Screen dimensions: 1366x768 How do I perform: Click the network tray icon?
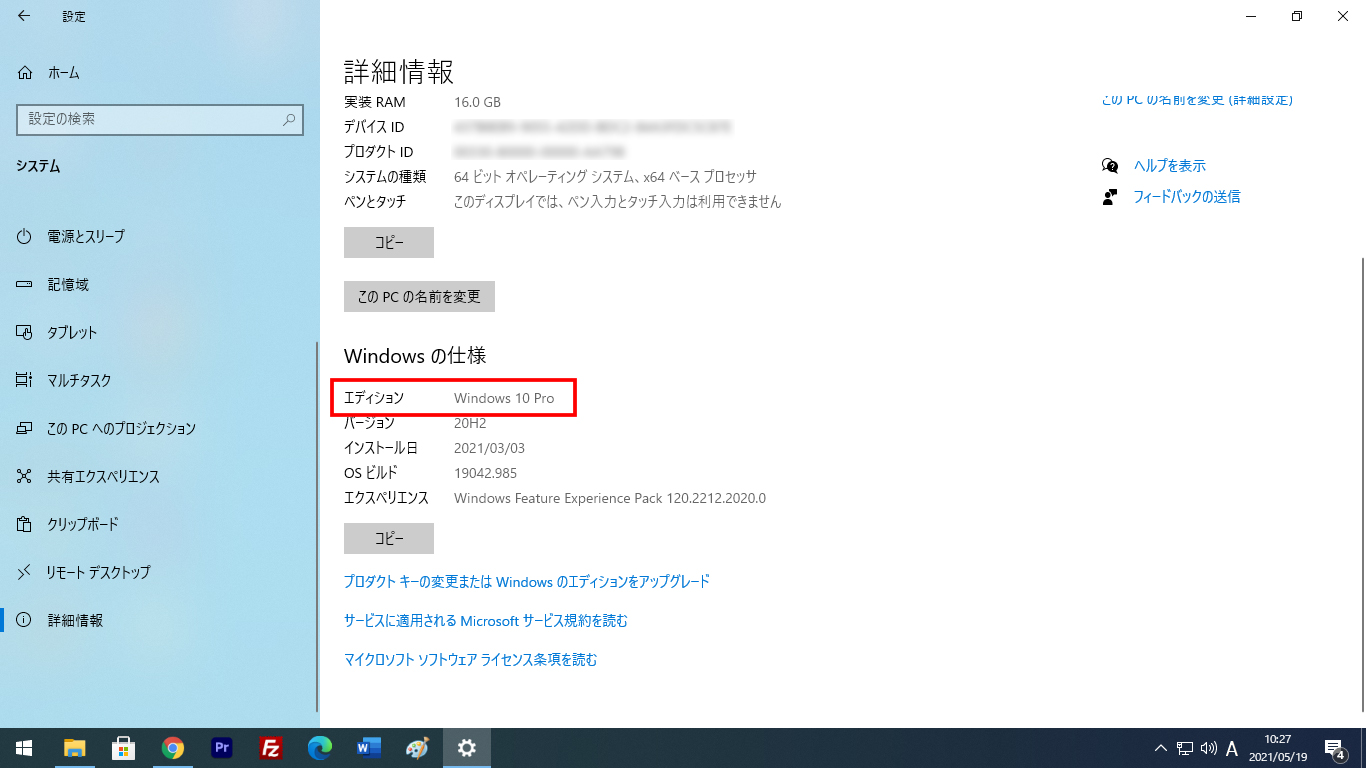[x=1185, y=748]
